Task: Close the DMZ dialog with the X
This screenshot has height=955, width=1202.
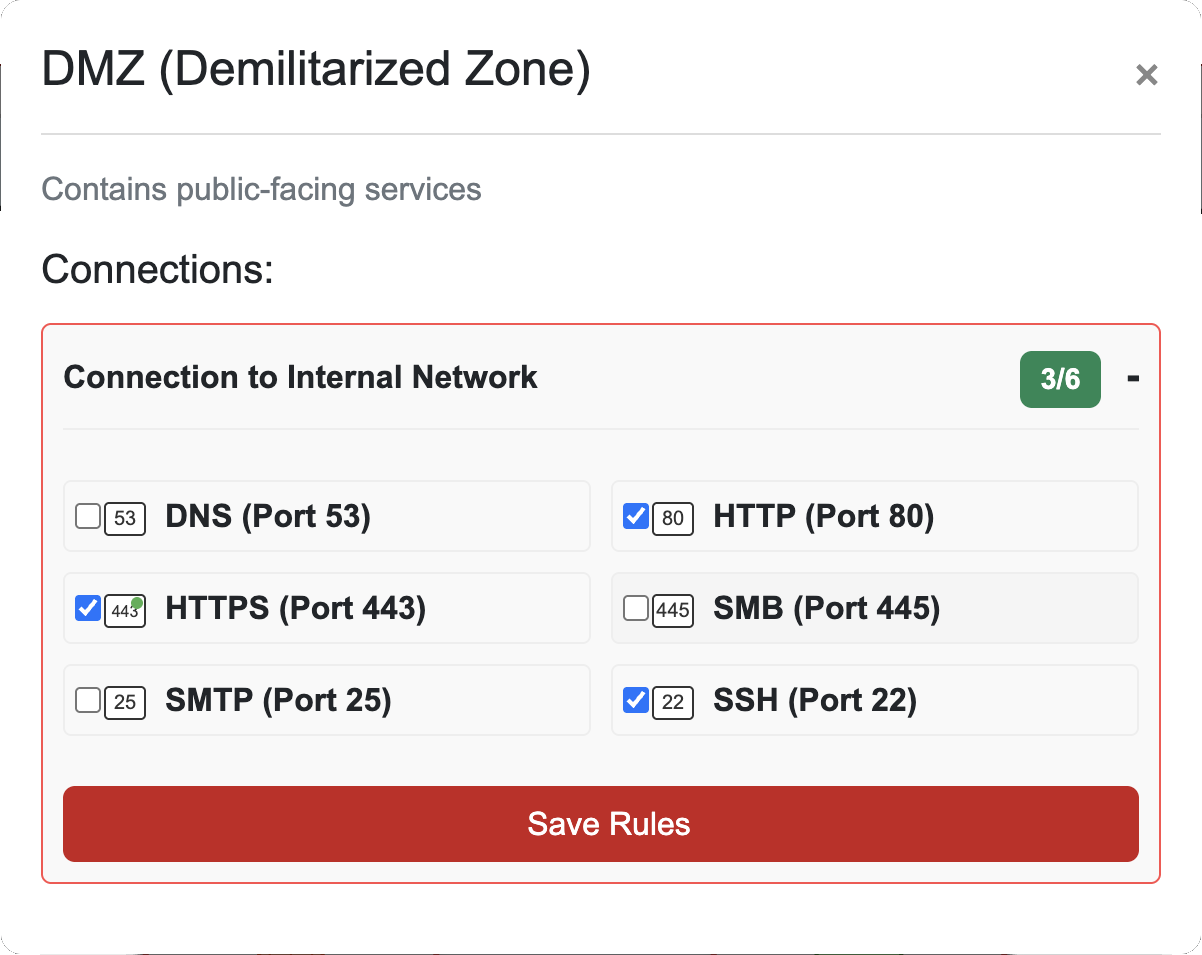Action: 1146,75
